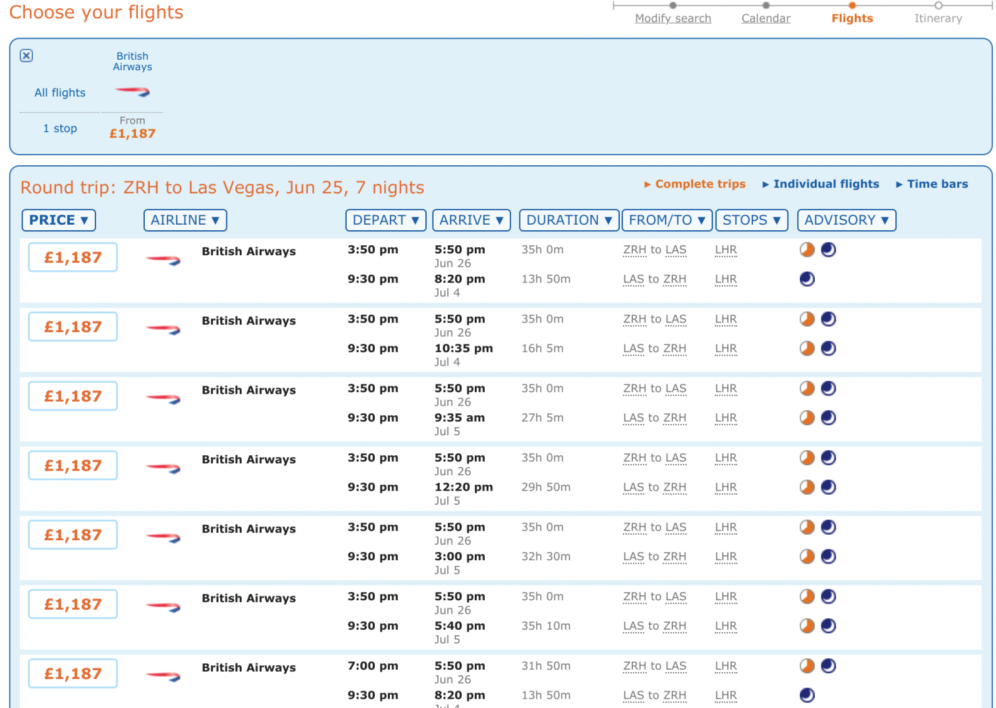Viewport: 996px width, 708px height.
Task: Click the "7:00 pm" departure time
Action: (373, 665)
